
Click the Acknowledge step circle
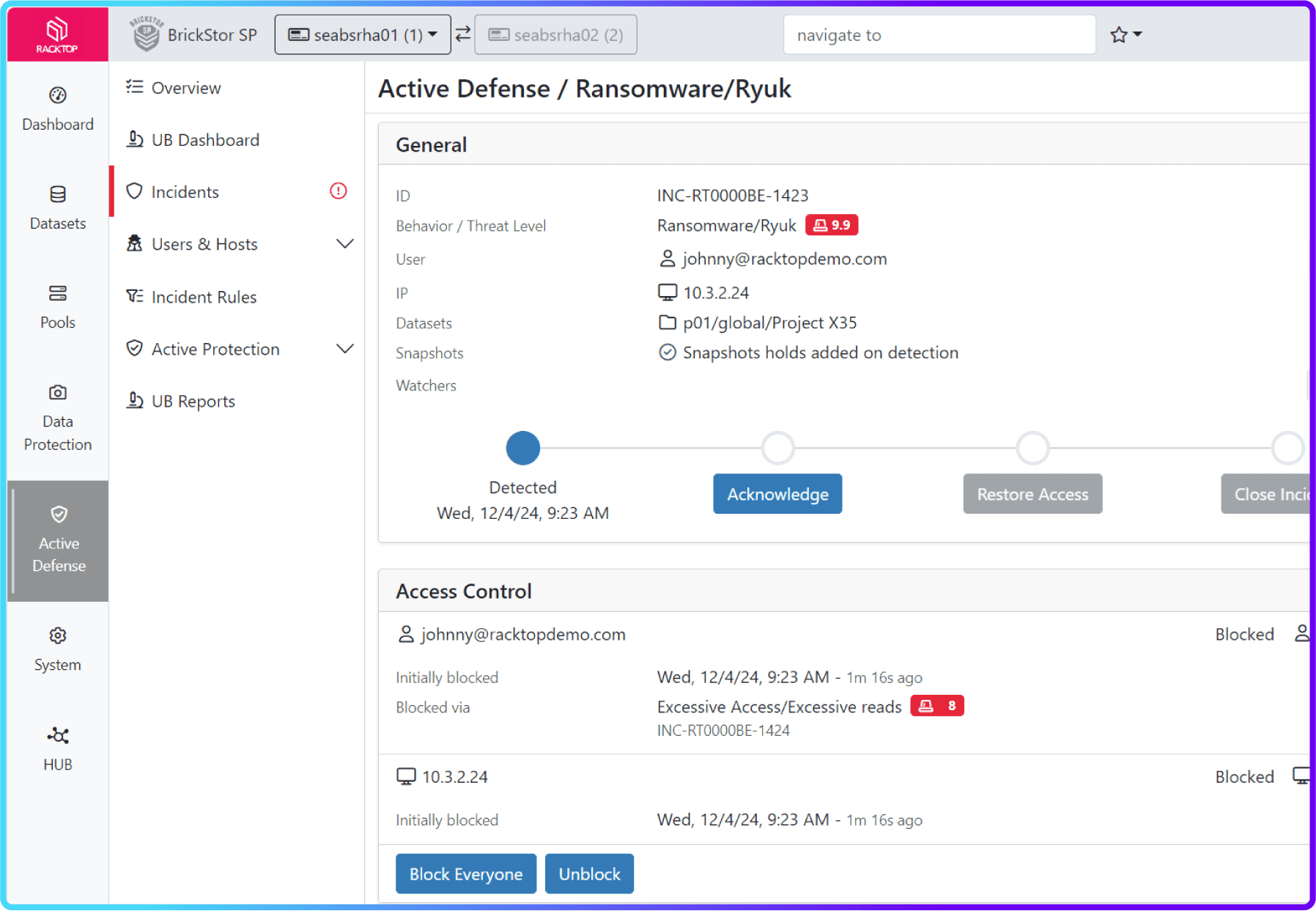(x=777, y=448)
